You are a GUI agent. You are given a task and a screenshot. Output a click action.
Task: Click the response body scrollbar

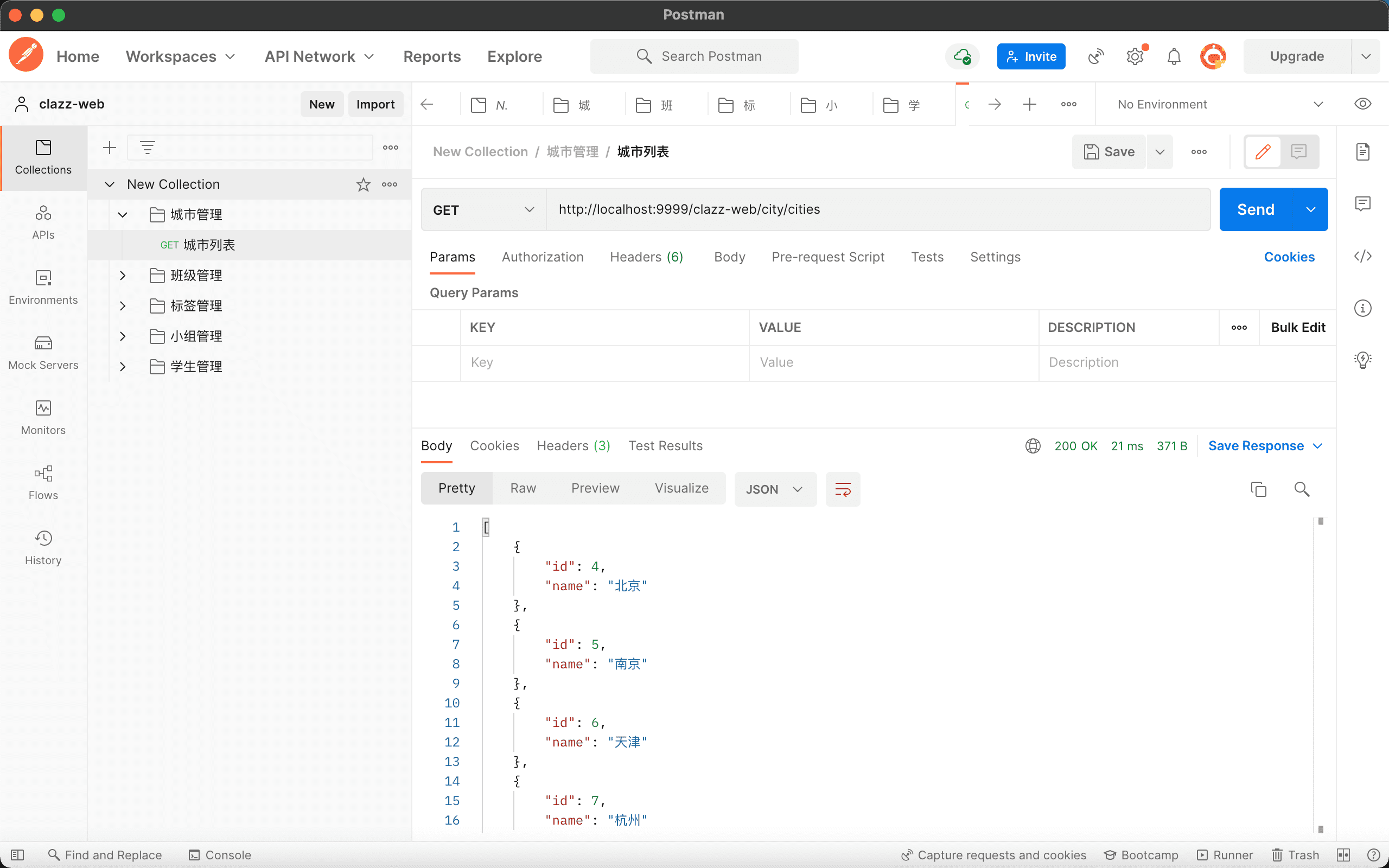pyautogui.click(x=1320, y=674)
